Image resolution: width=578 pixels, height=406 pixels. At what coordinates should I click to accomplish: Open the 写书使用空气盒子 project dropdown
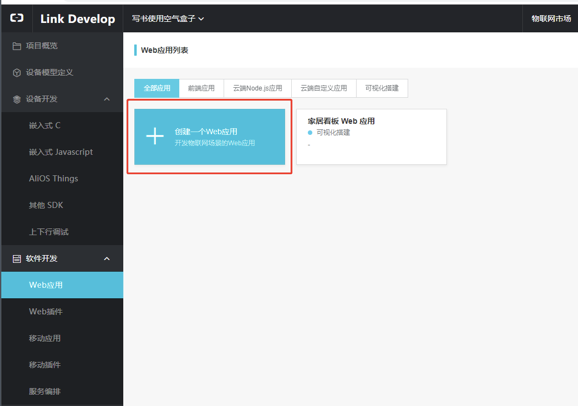[168, 18]
